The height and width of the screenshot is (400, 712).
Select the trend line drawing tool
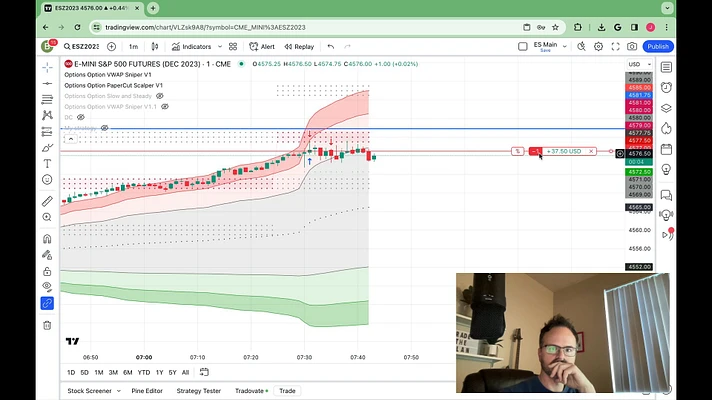tap(47, 84)
